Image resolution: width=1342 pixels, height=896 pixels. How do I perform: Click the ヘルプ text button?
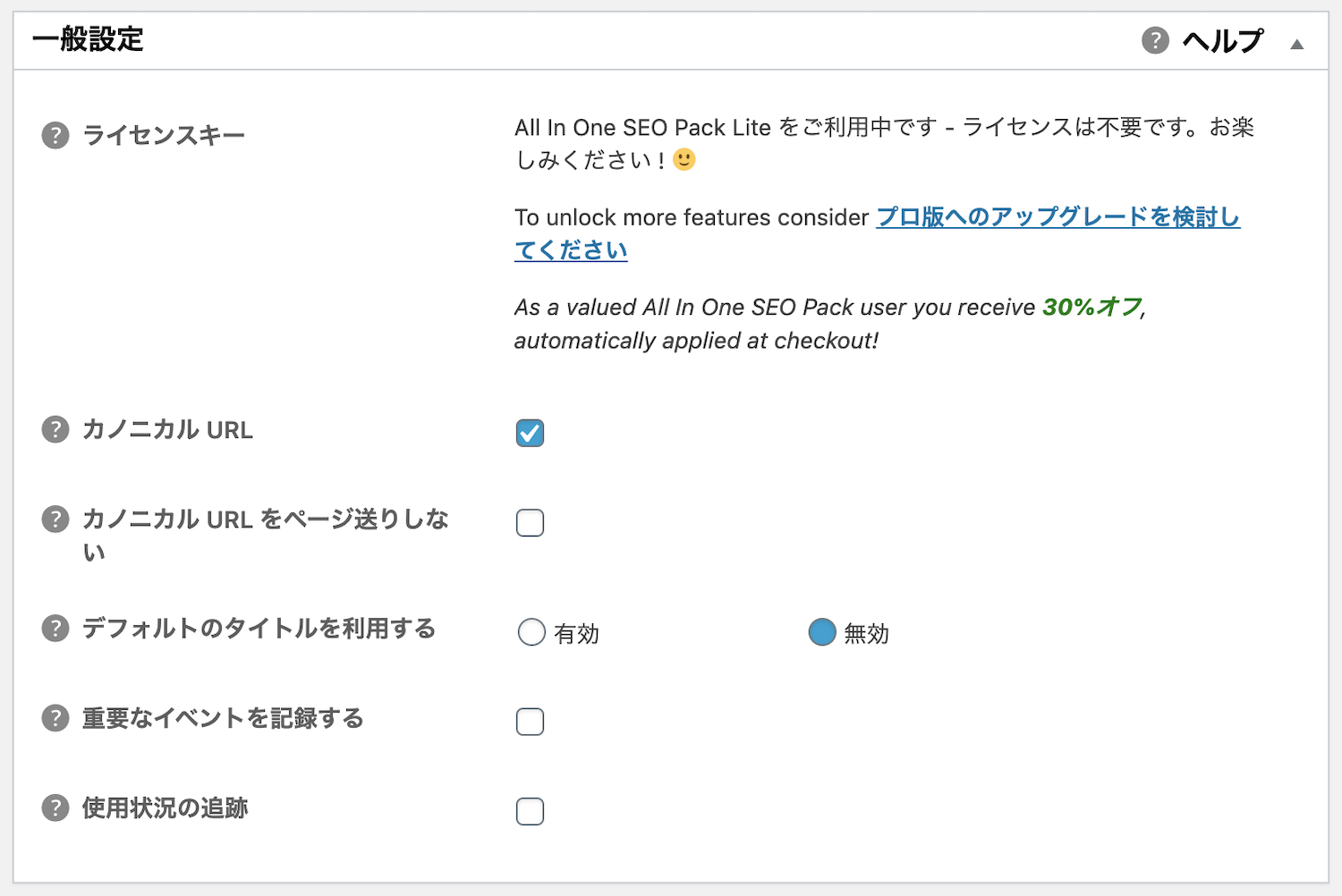pyautogui.click(x=1222, y=41)
